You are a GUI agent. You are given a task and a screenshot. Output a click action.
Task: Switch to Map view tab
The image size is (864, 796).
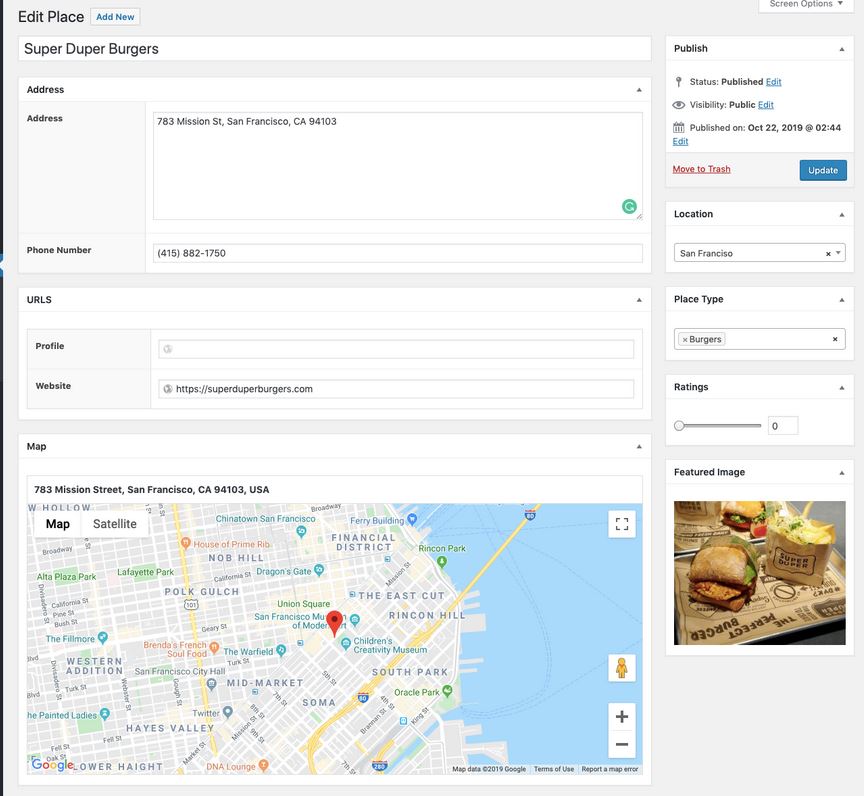click(58, 524)
